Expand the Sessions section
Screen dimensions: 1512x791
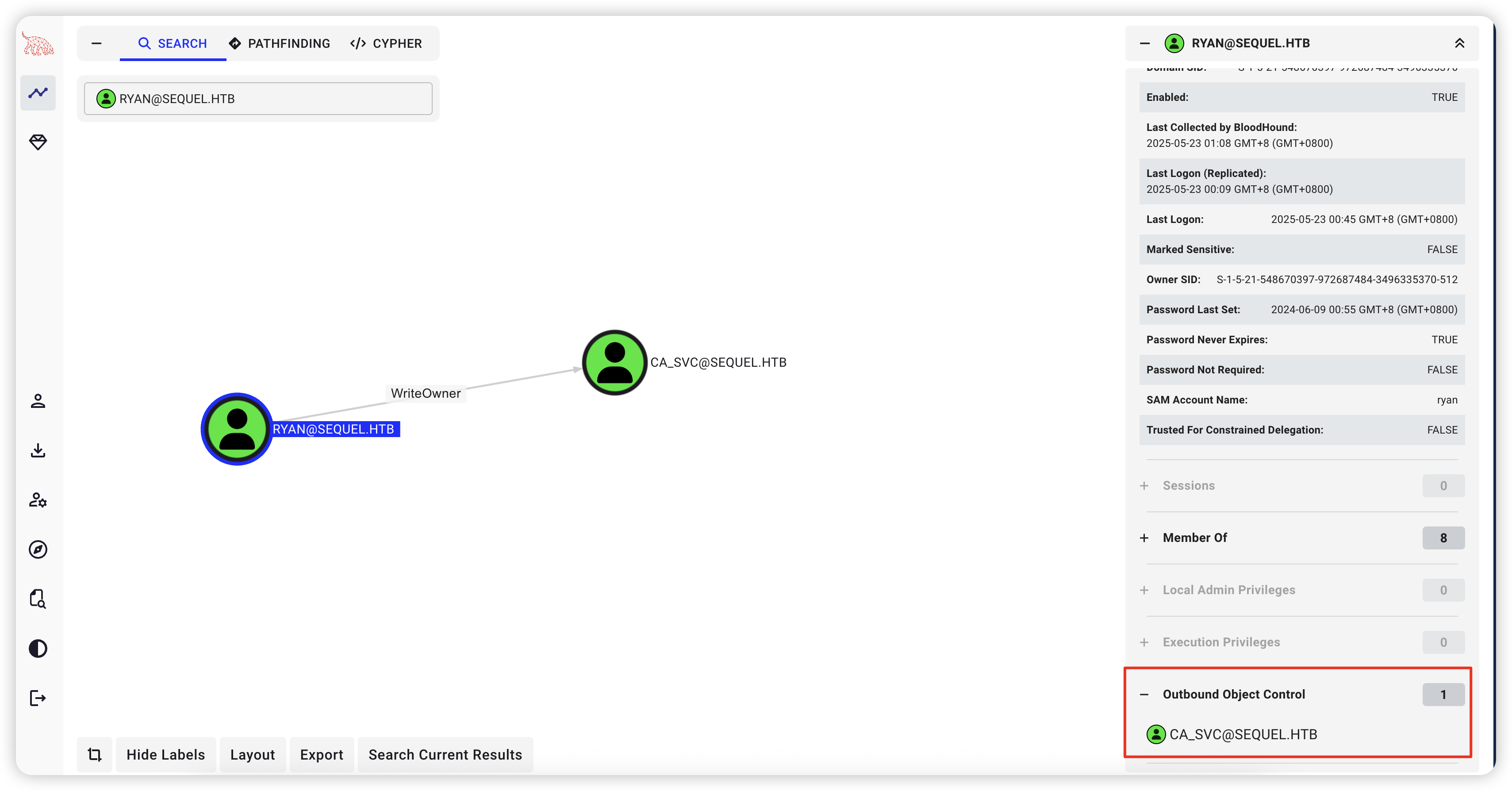[1188, 485]
